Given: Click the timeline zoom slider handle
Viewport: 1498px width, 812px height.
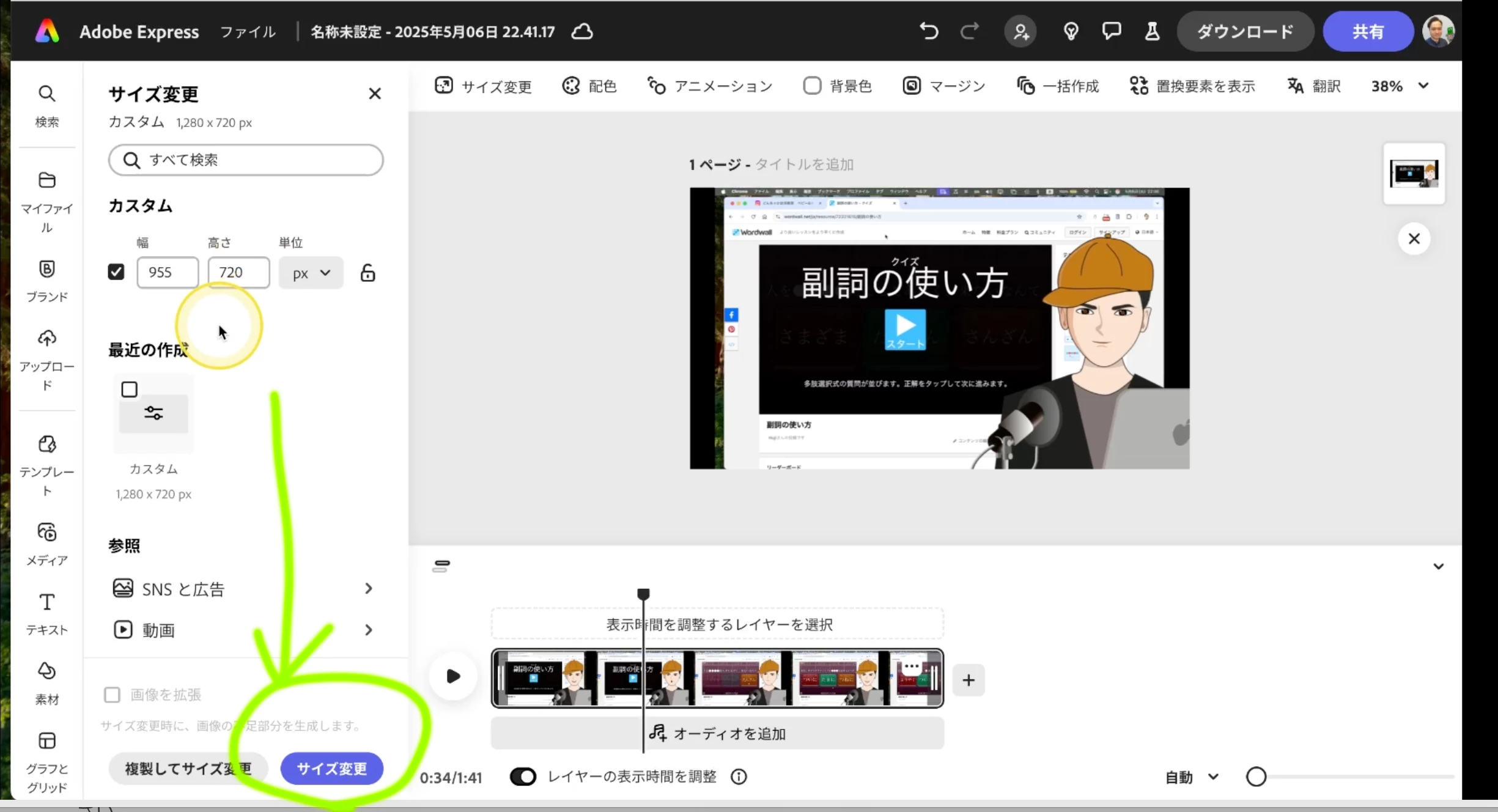Looking at the screenshot, I should (x=1256, y=777).
